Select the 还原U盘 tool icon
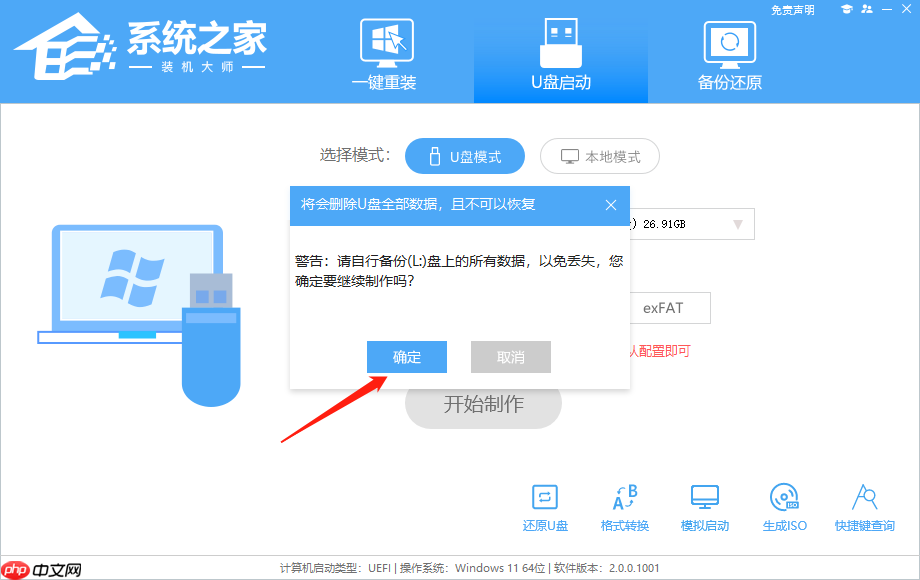This screenshot has width=920, height=580. (x=544, y=508)
